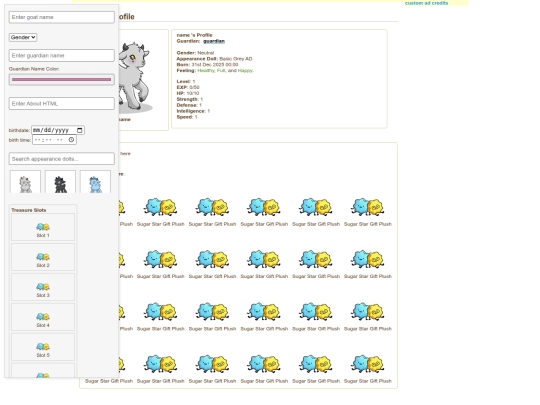Click the 'Basic Grey AD' appearance doll value
The height and width of the screenshot is (405, 540).
[236, 59]
